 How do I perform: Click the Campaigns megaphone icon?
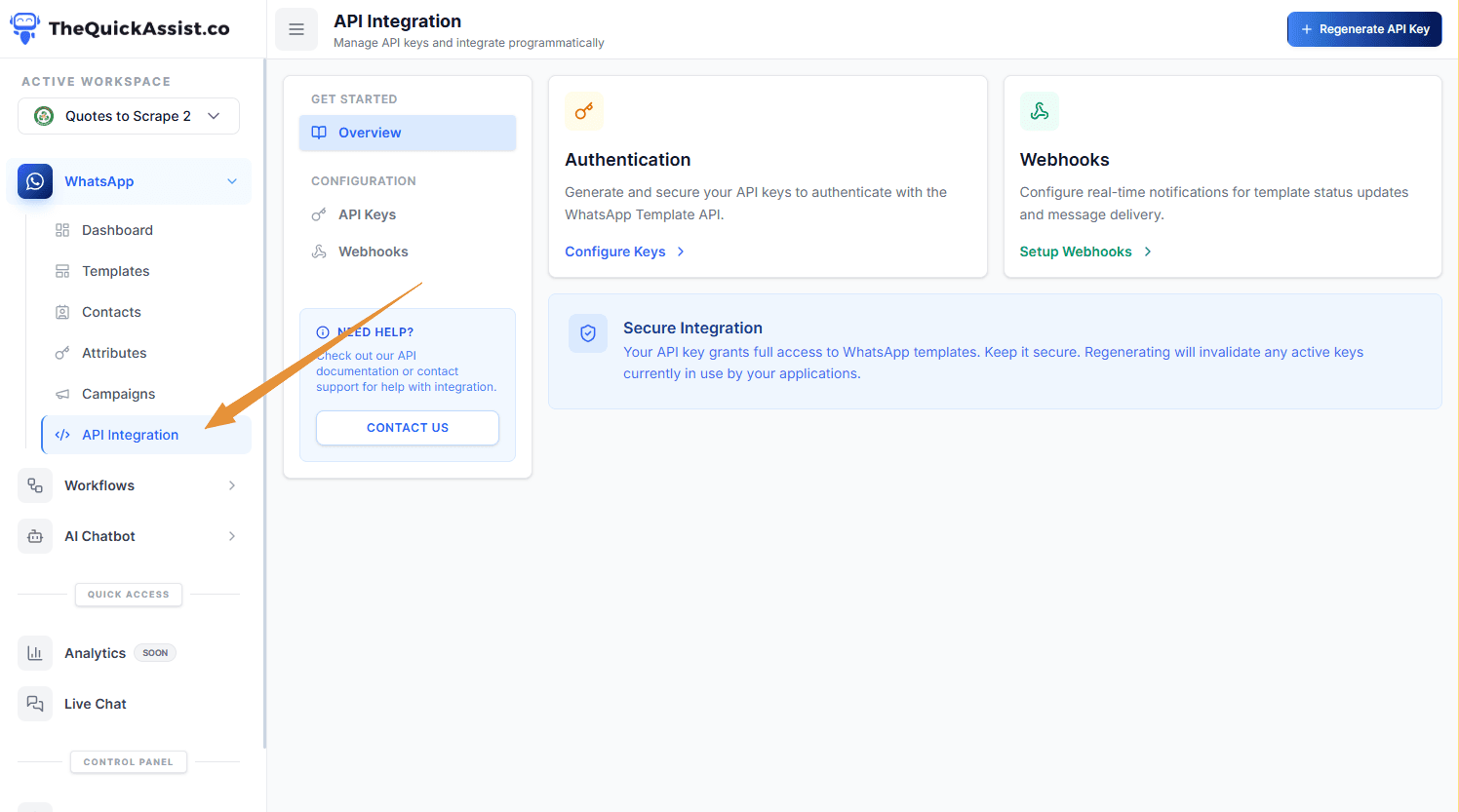[60, 394]
